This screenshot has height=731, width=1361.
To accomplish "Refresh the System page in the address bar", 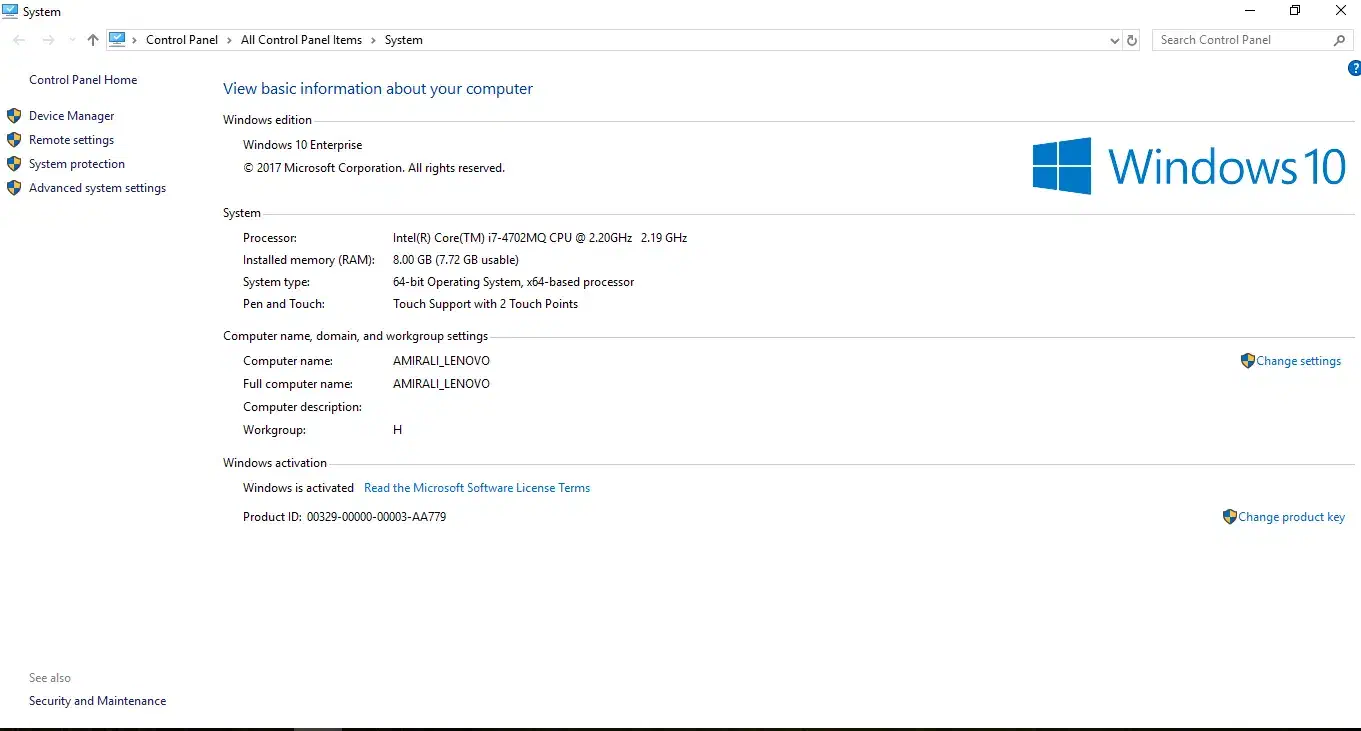I will (x=1132, y=40).
